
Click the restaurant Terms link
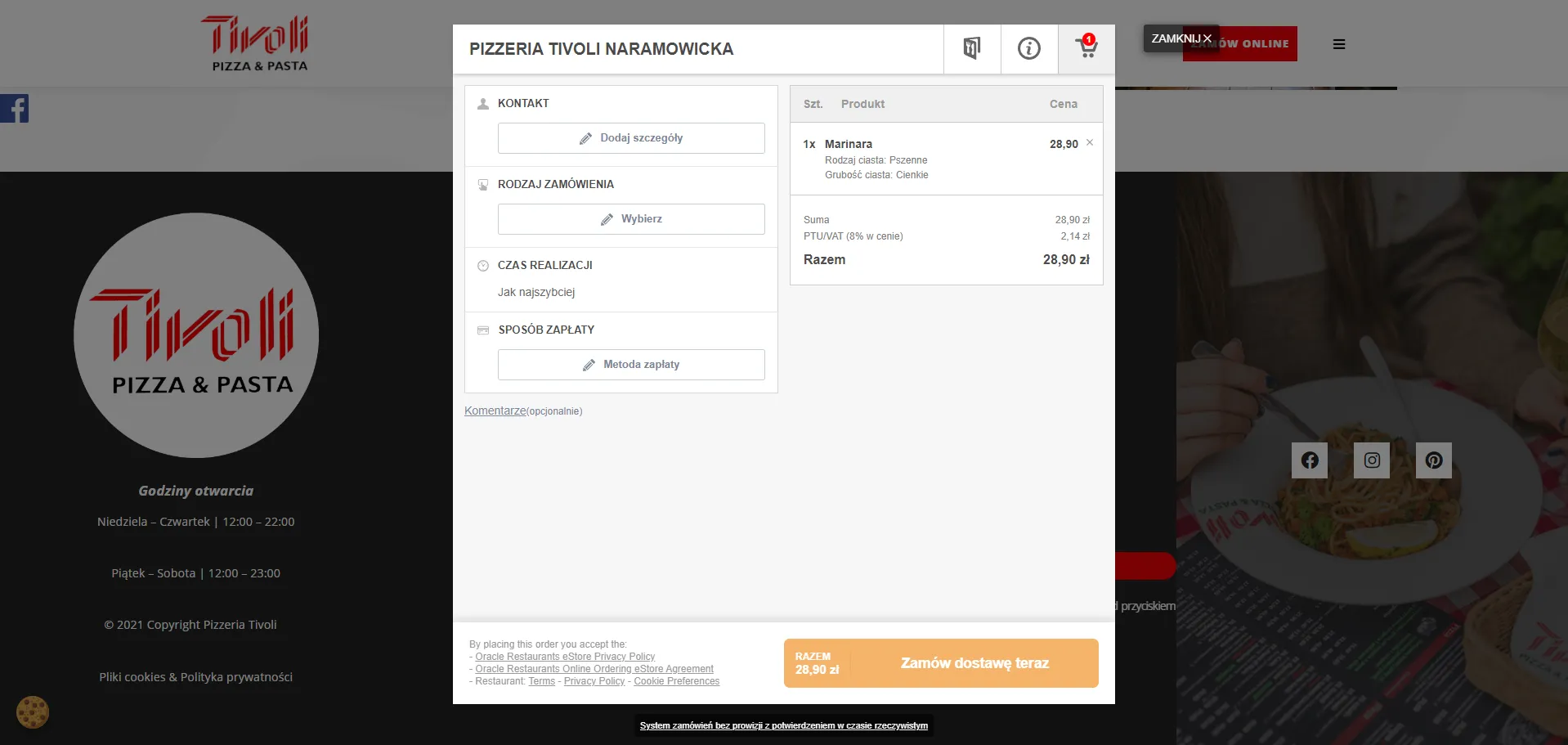pyautogui.click(x=541, y=681)
